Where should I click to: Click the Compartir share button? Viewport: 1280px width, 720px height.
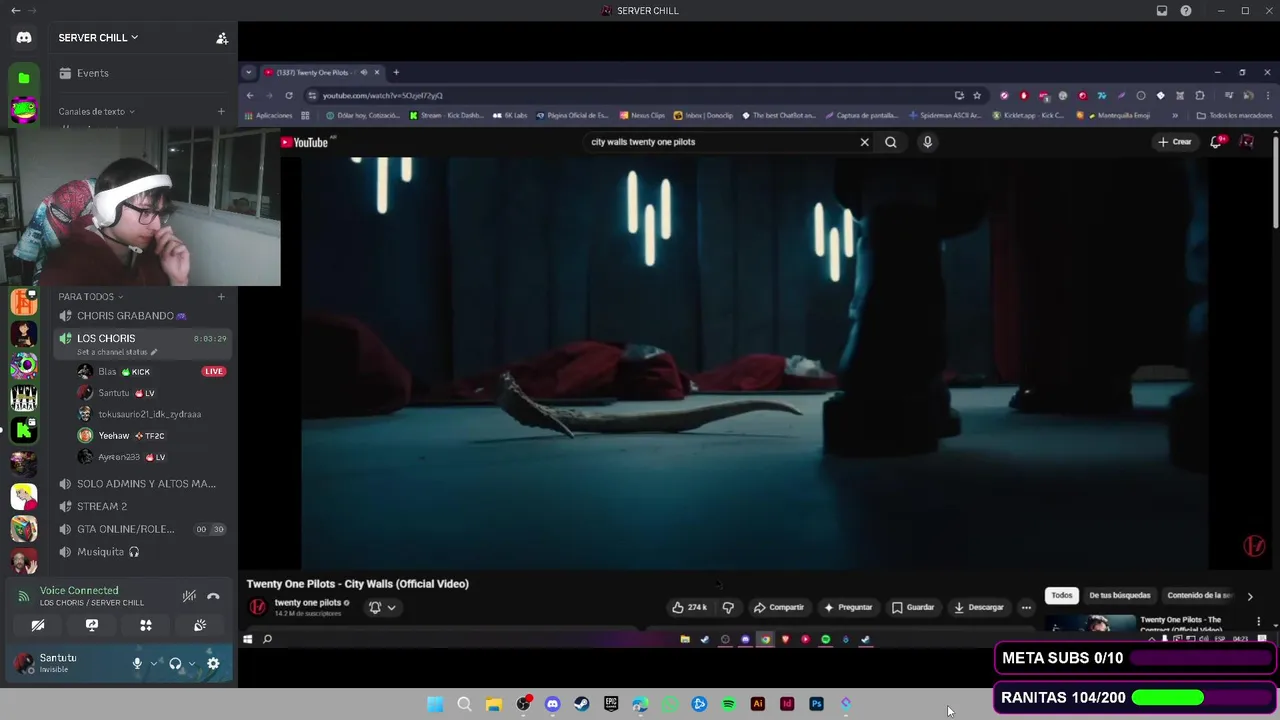coord(778,607)
